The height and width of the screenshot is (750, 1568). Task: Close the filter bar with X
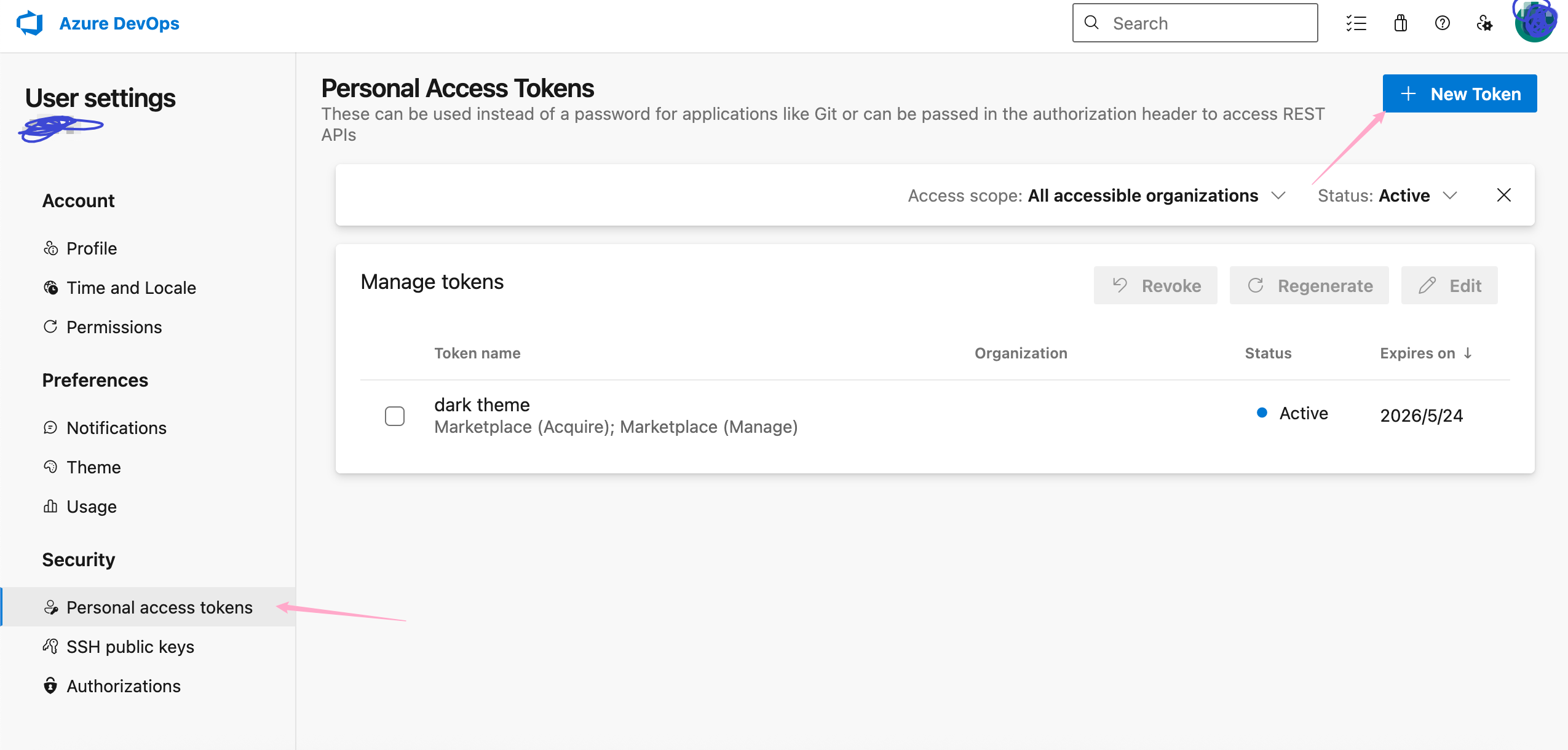coord(1503,195)
